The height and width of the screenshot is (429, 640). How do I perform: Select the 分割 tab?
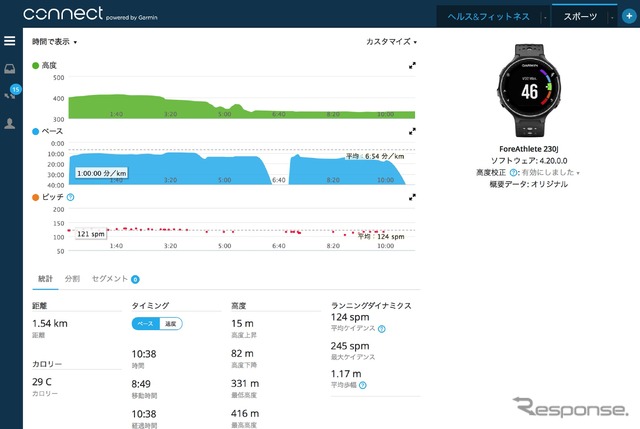point(72,279)
